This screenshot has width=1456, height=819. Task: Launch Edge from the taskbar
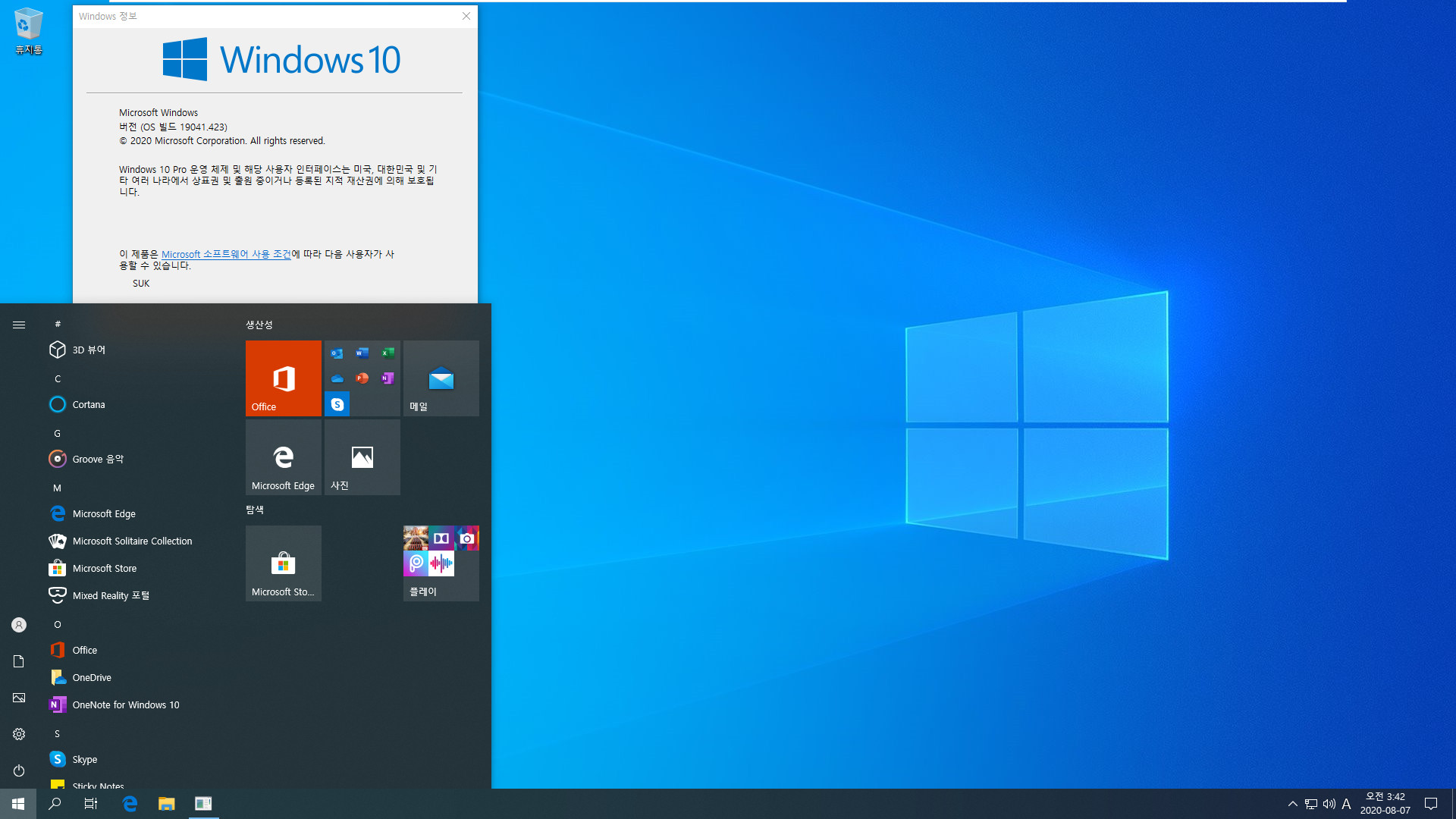130,804
